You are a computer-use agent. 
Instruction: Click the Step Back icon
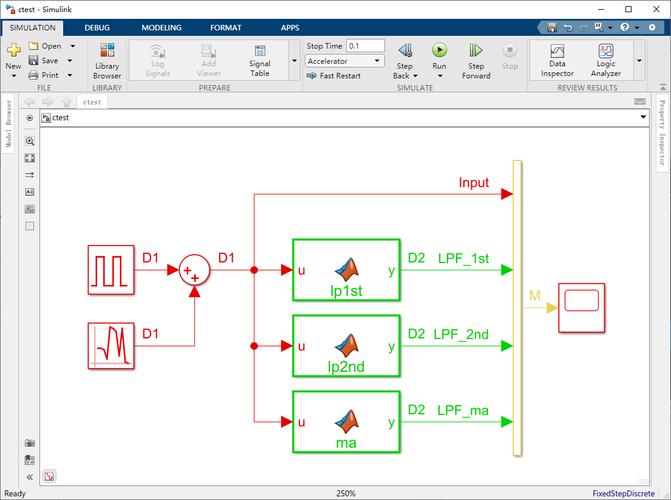(405, 51)
